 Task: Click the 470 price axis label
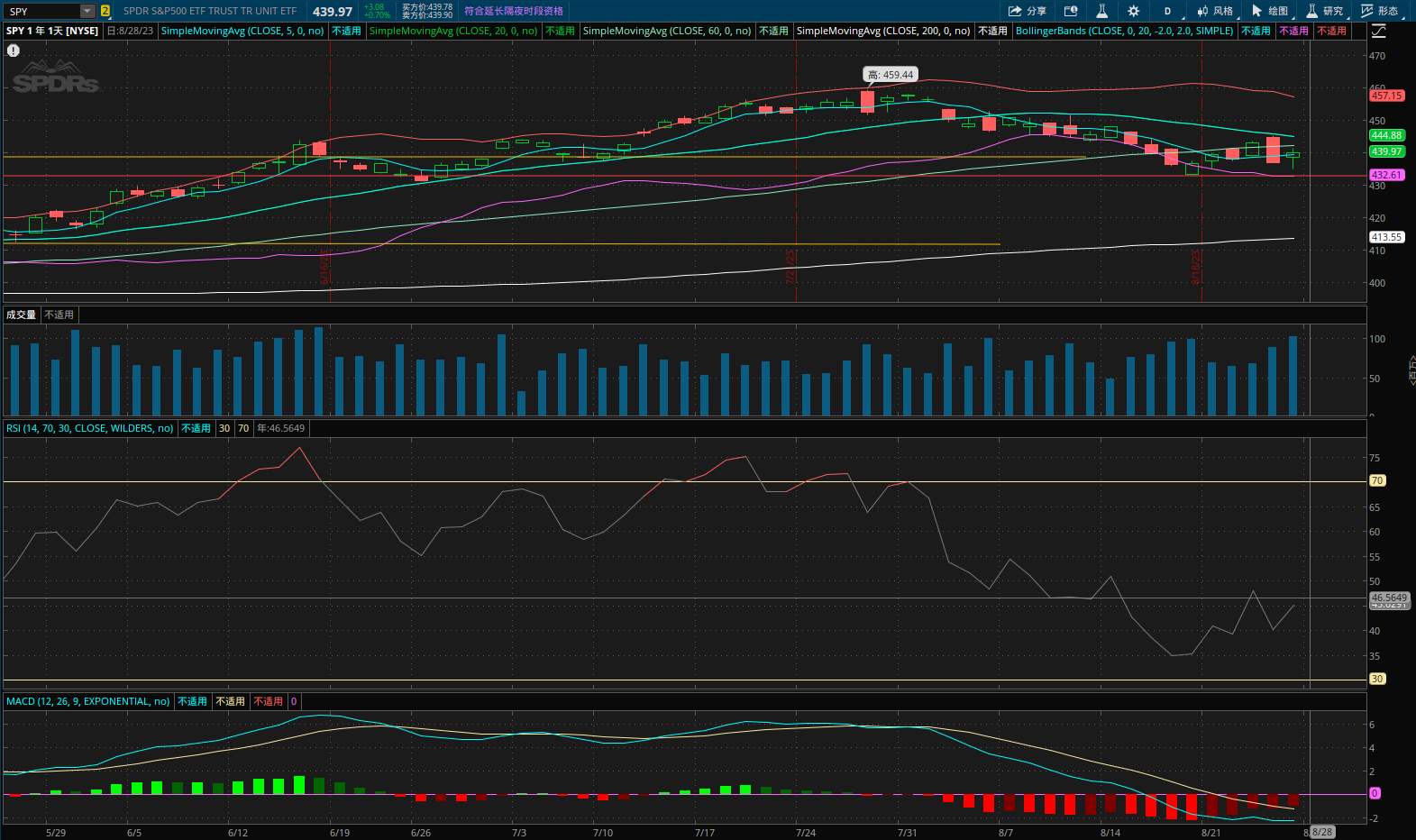click(x=1377, y=56)
